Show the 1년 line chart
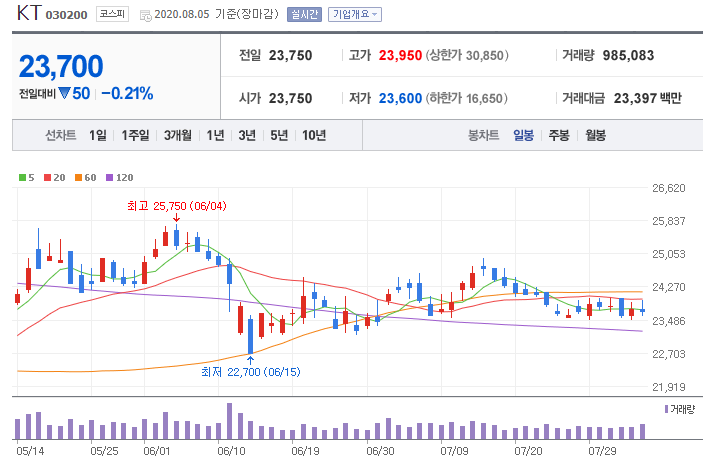This screenshot has height=466, width=703. tap(215, 135)
